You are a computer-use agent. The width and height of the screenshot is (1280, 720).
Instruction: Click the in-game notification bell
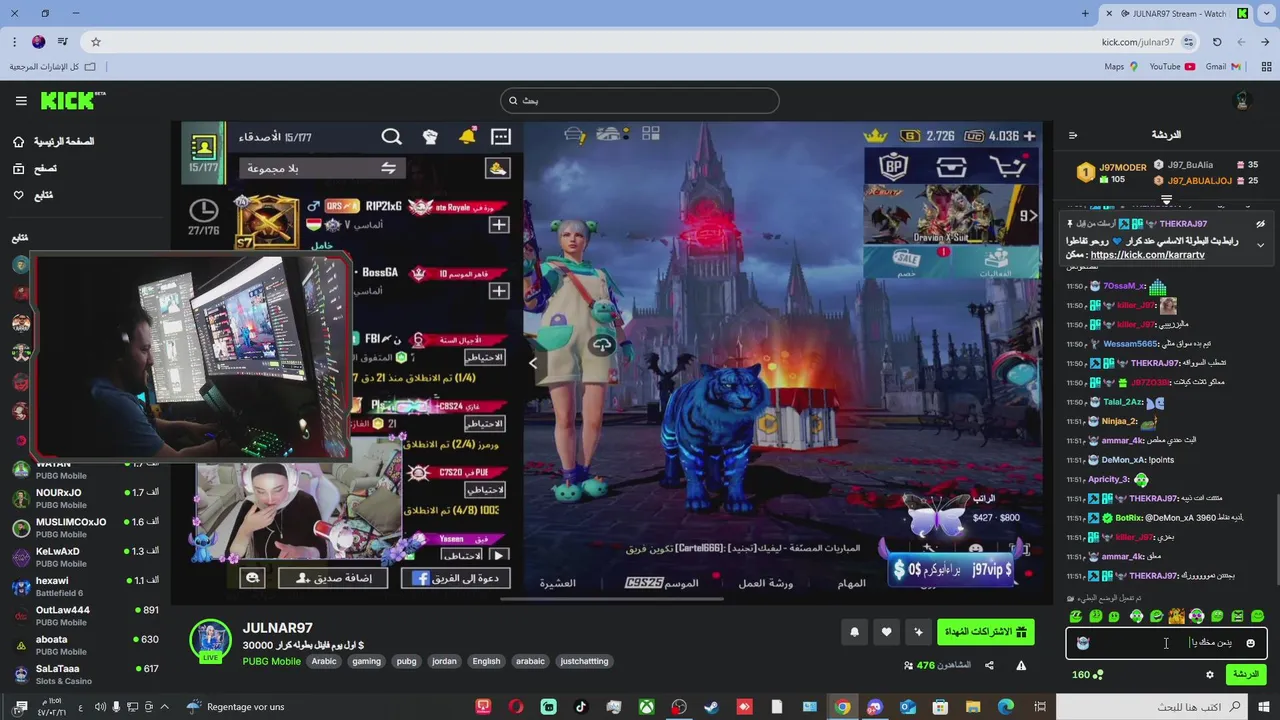(467, 137)
